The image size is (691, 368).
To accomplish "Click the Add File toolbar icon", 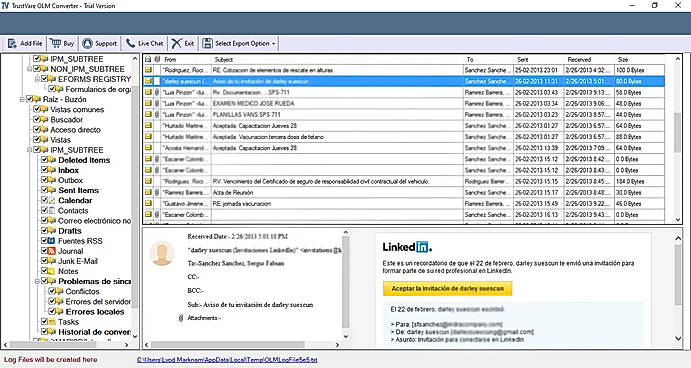I will (x=12, y=43).
